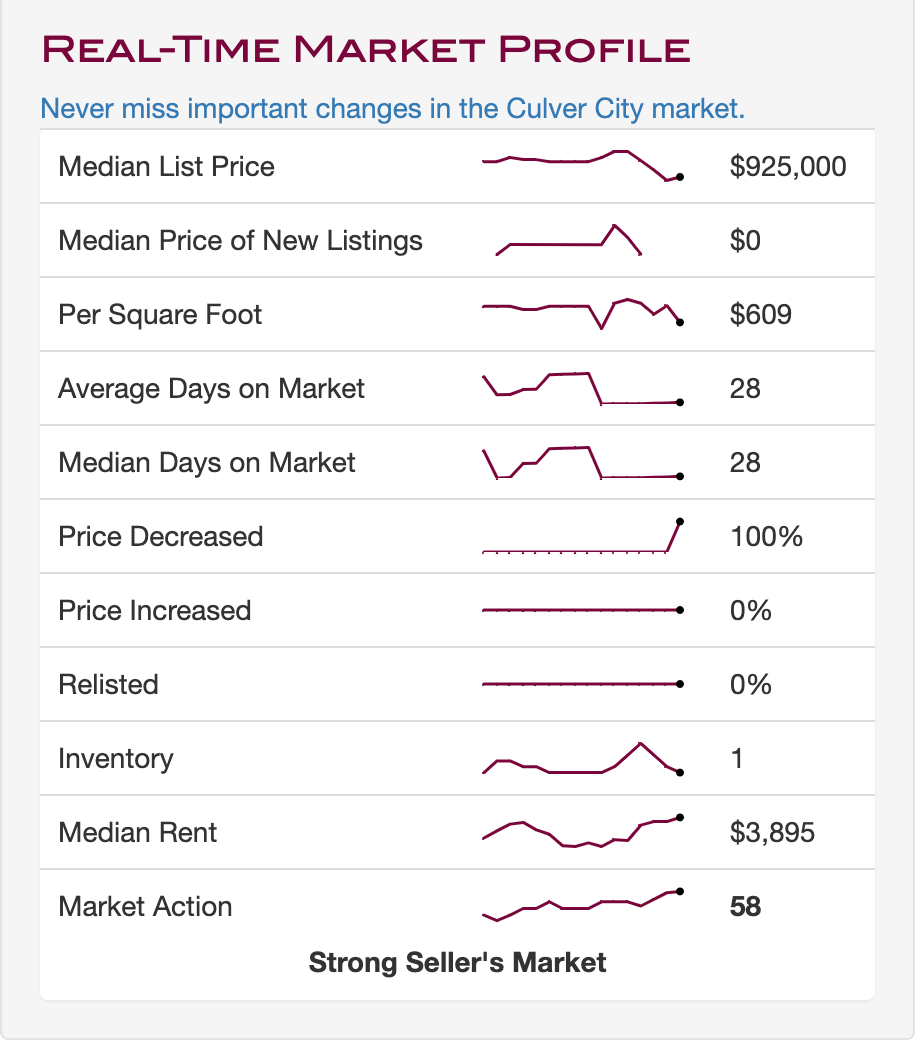Viewport: 924px width, 1042px height.
Task: Click the Median Rent sparkline chart
Action: coord(581,832)
